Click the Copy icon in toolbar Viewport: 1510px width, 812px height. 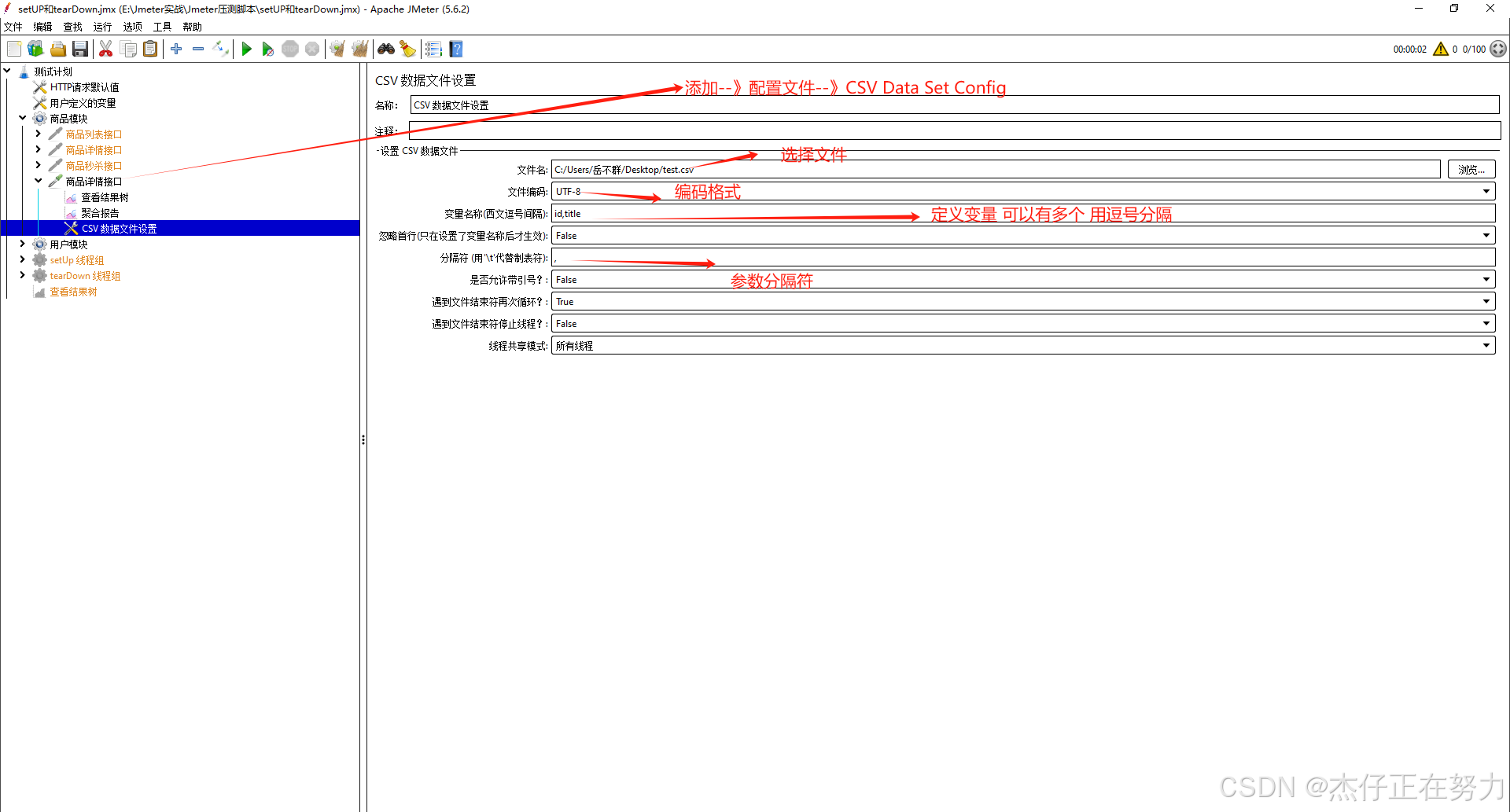point(128,49)
